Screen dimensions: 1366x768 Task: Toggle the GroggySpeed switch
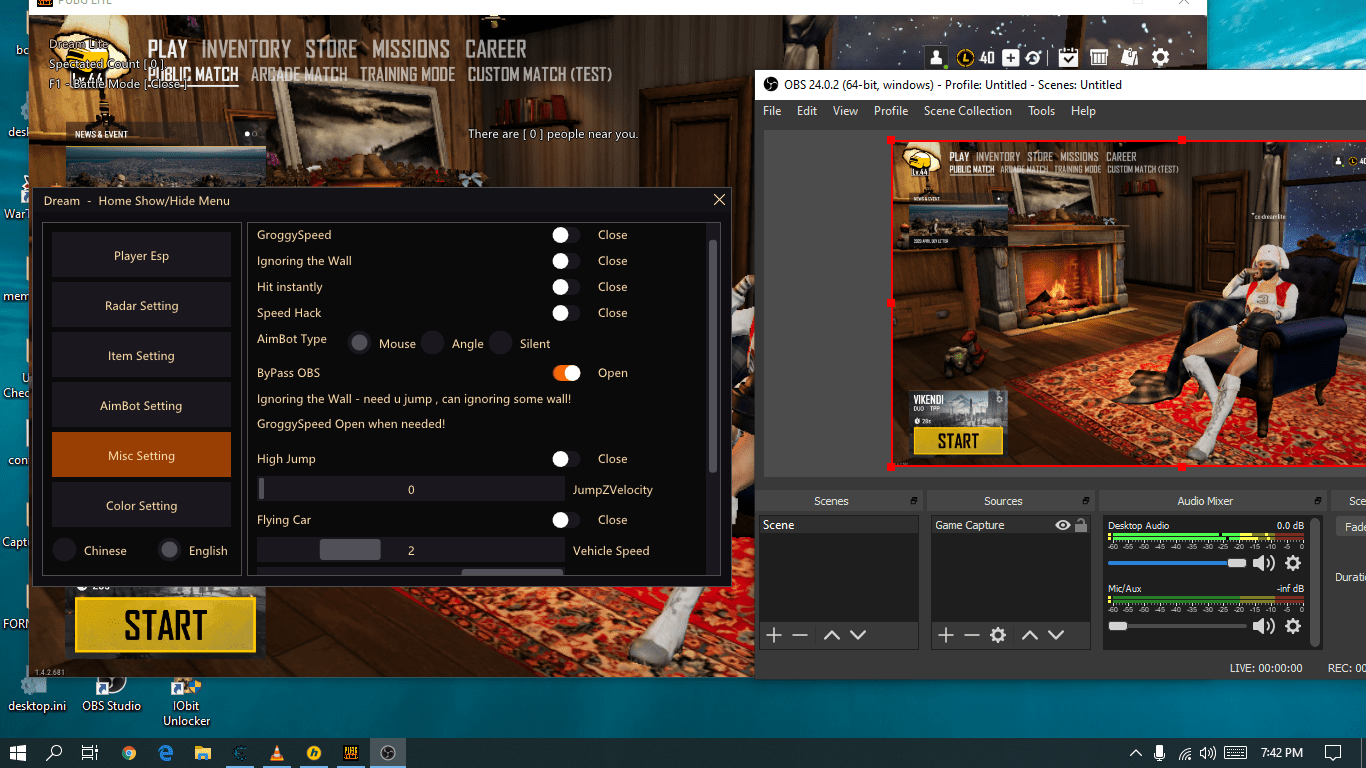pyautogui.click(x=565, y=235)
